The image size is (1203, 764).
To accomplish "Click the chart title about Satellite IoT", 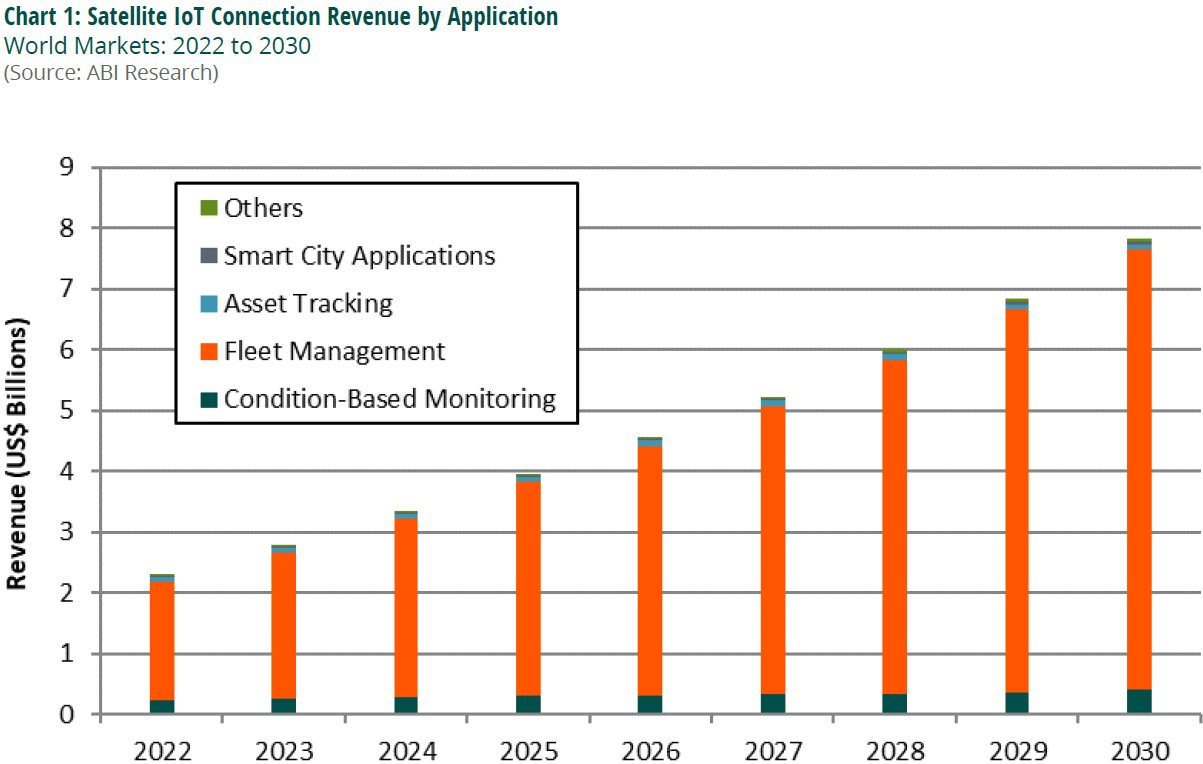I will tap(281, 17).
